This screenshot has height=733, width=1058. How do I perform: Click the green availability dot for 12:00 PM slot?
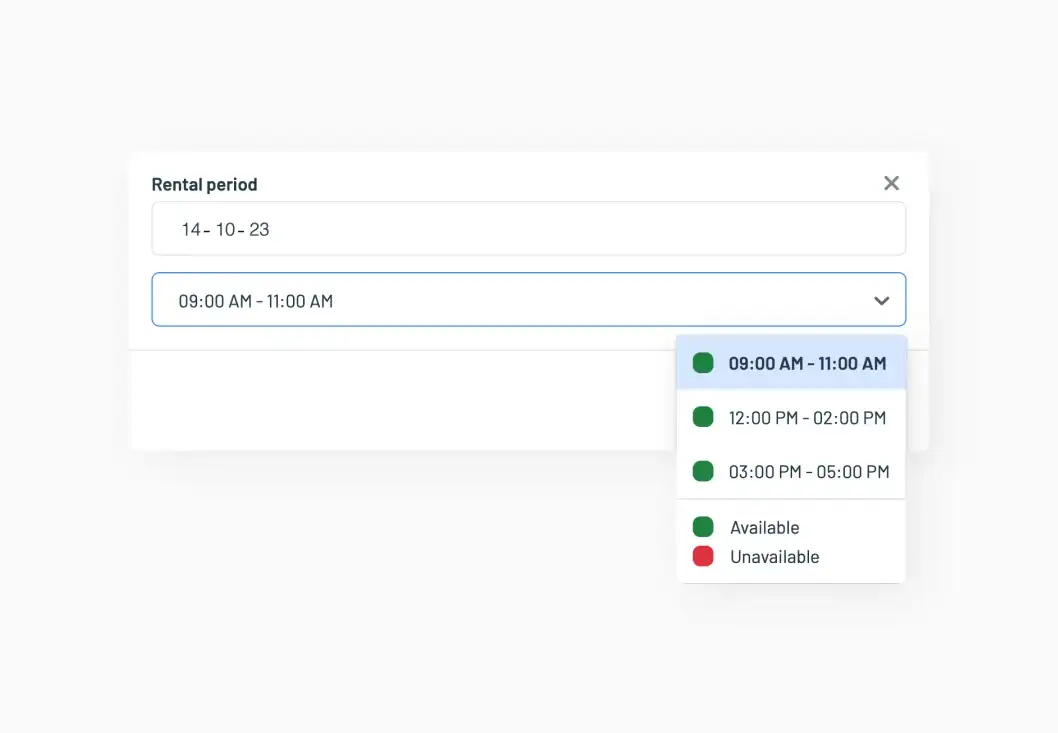702,417
